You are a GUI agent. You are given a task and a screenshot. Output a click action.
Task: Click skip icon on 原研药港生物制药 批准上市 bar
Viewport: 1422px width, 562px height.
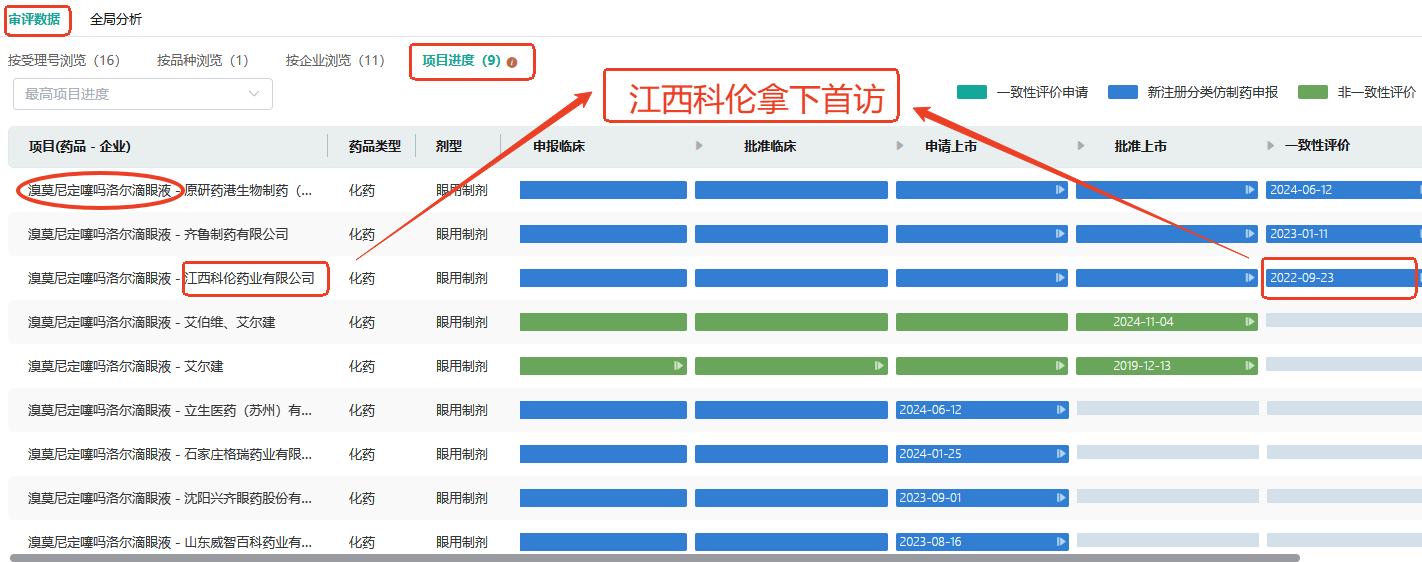tap(1250, 190)
